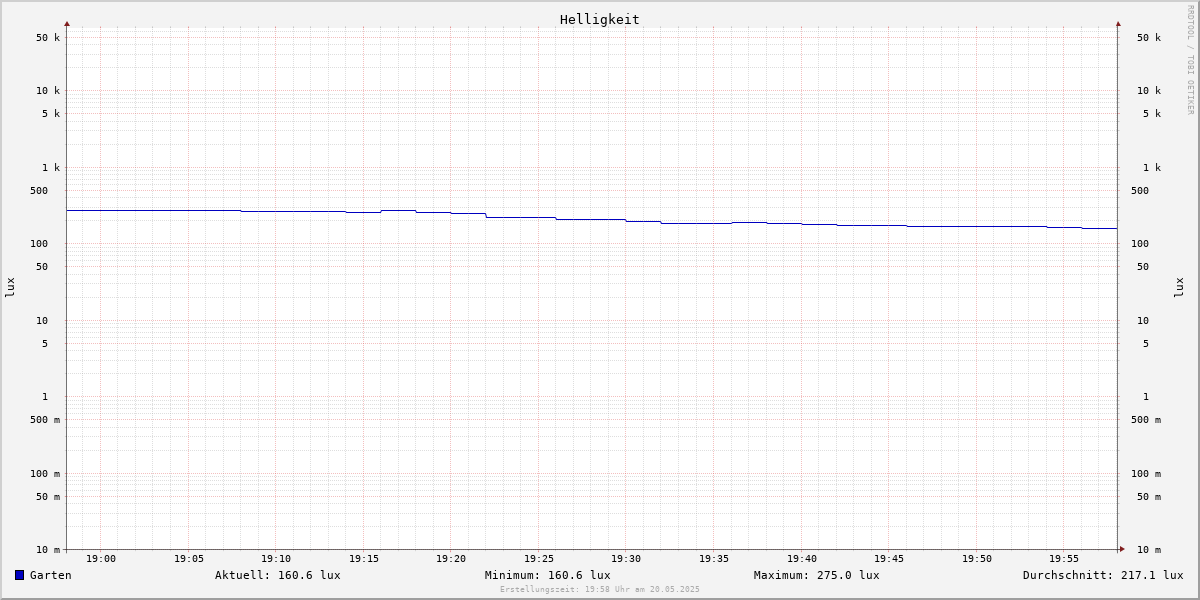Click the right-axis '1 k' label
The image size is (1200, 600).
coord(1152,168)
